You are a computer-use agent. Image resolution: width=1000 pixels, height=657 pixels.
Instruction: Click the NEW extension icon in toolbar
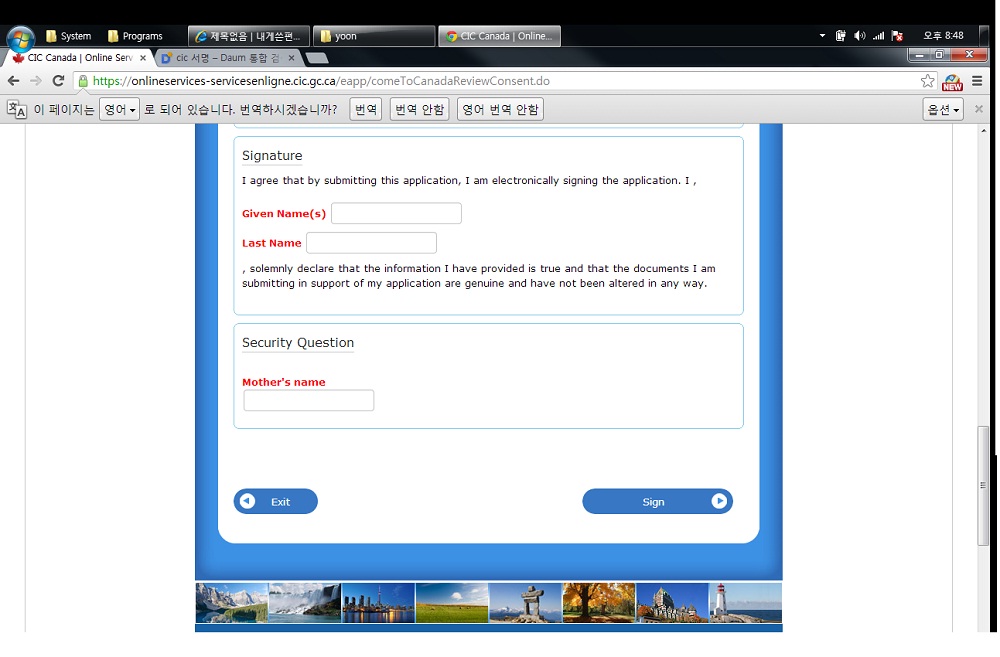click(x=952, y=82)
